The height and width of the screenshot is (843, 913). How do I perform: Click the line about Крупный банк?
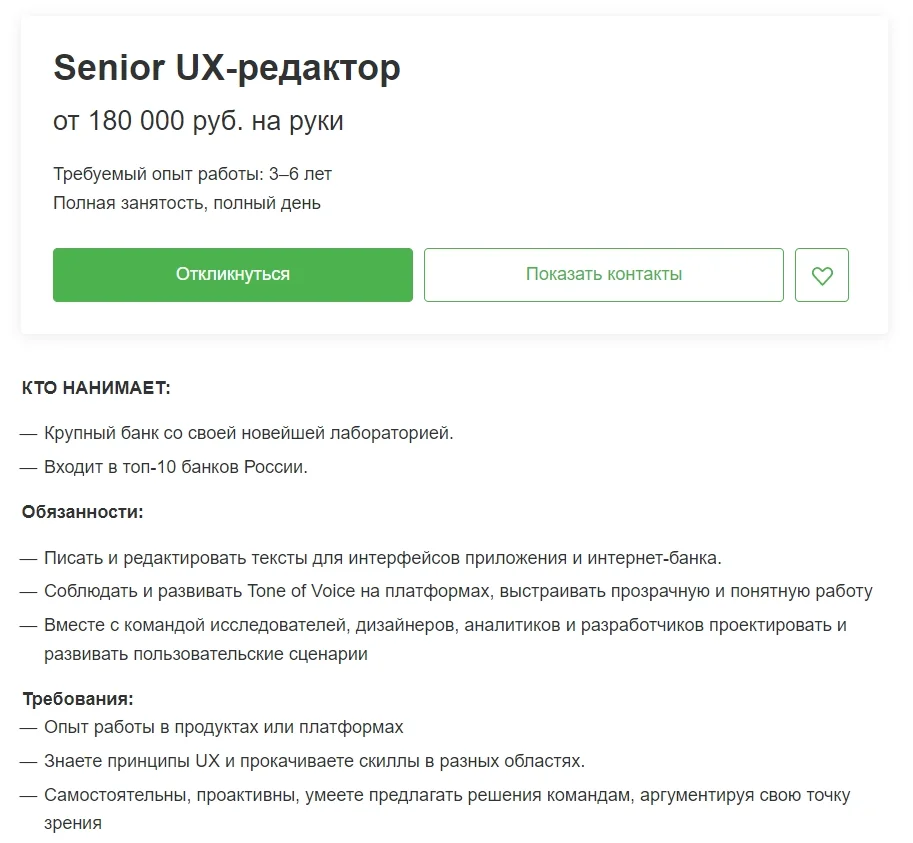tap(248, 434)
